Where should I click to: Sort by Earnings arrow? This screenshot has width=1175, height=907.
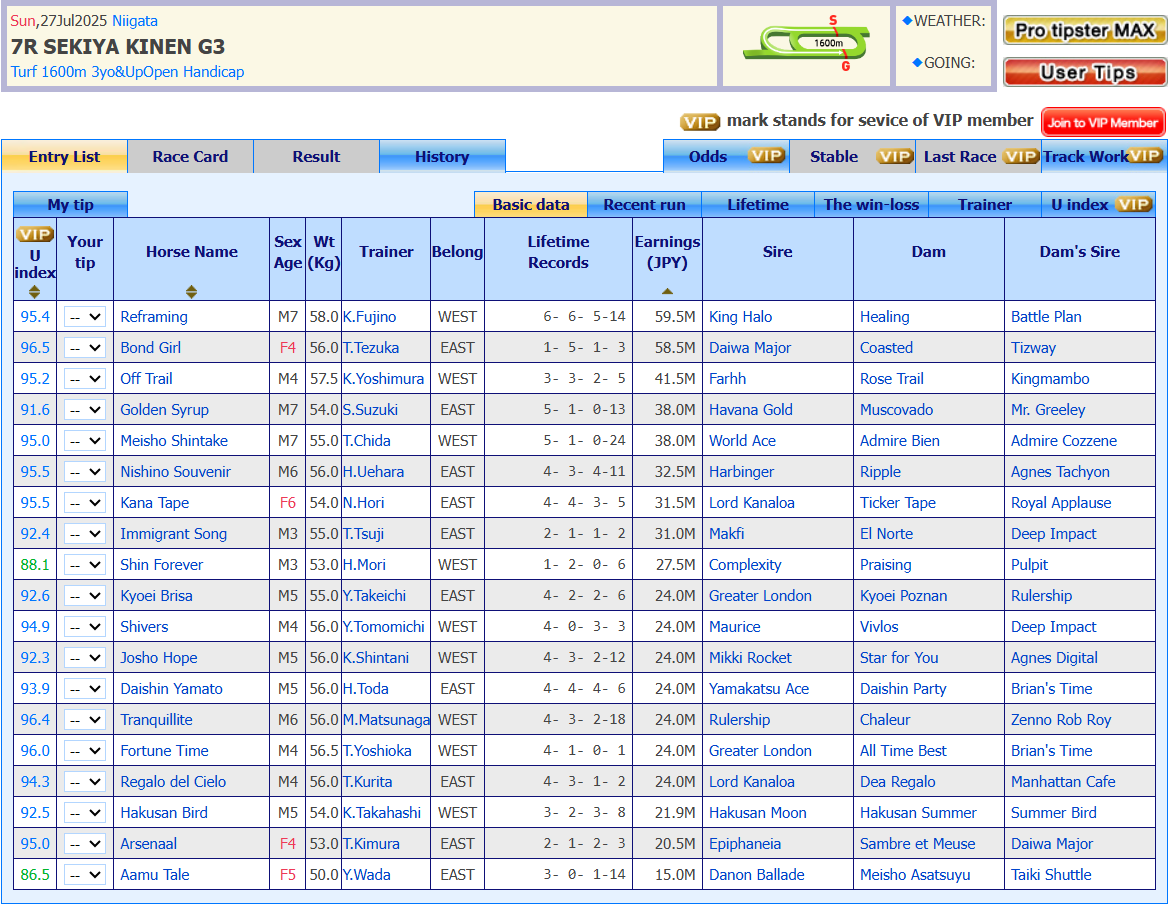(x=667, y=291)
